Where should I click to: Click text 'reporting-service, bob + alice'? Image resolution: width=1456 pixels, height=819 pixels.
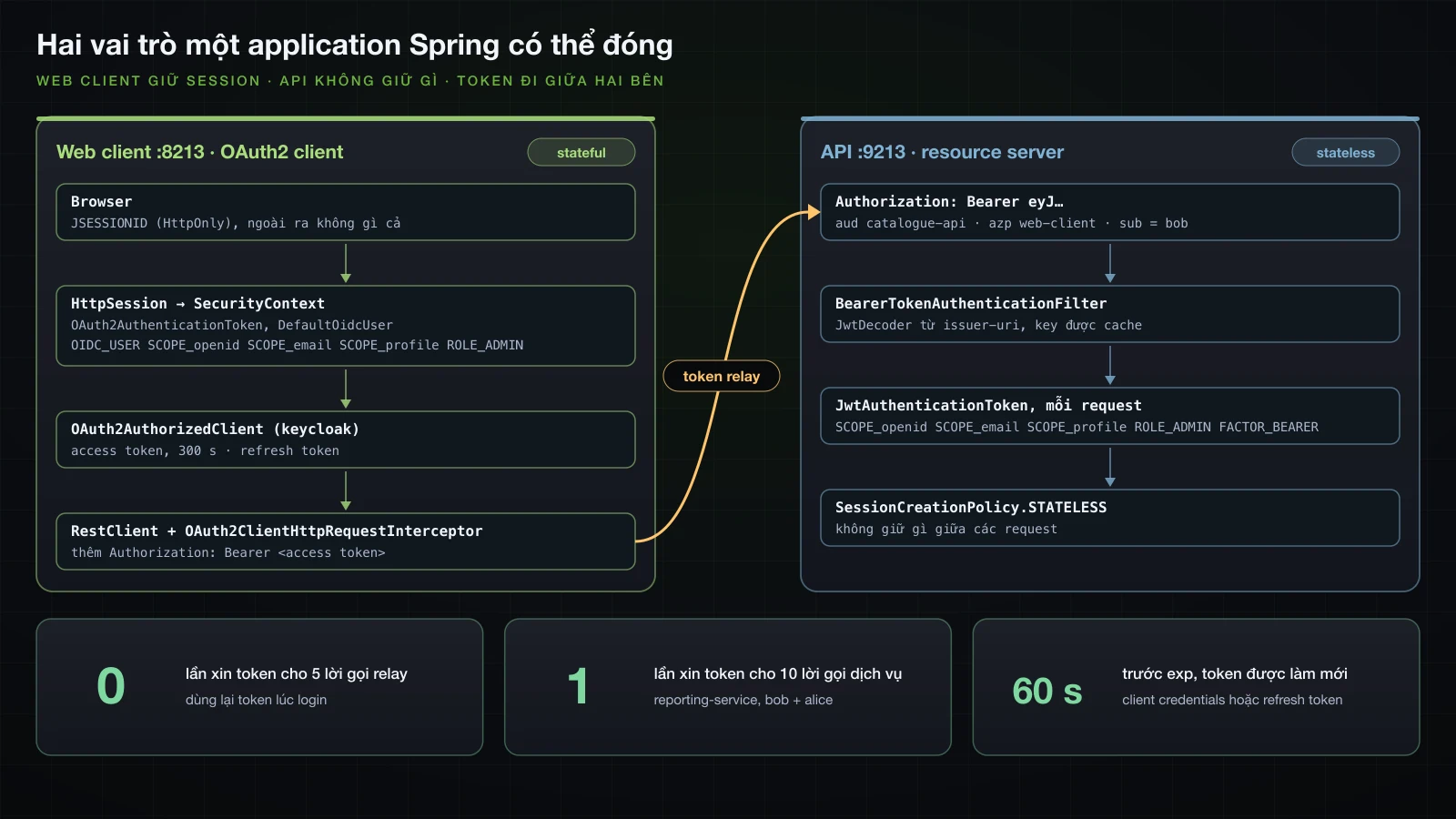[x=743, y=700]
